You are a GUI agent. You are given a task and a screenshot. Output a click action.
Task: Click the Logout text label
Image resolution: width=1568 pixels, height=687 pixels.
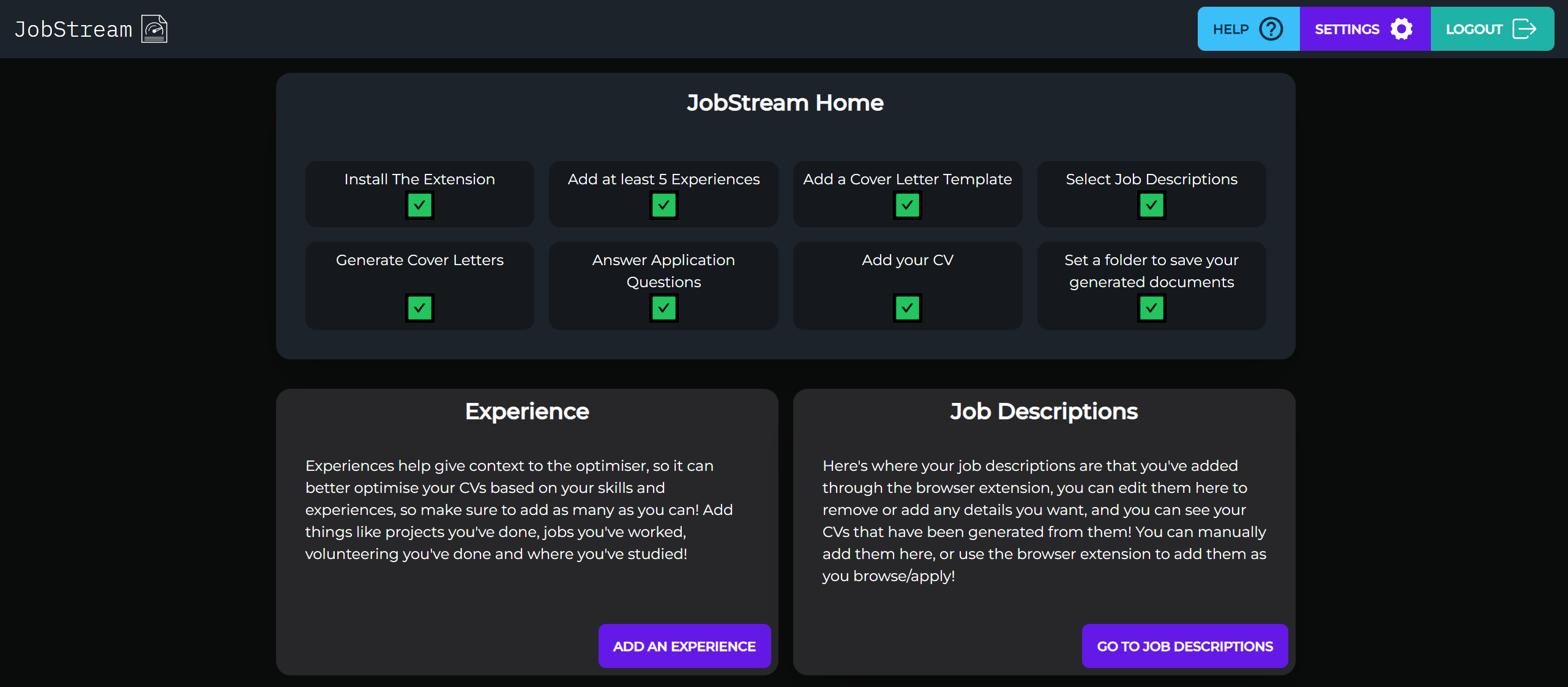pos(1474,29)
